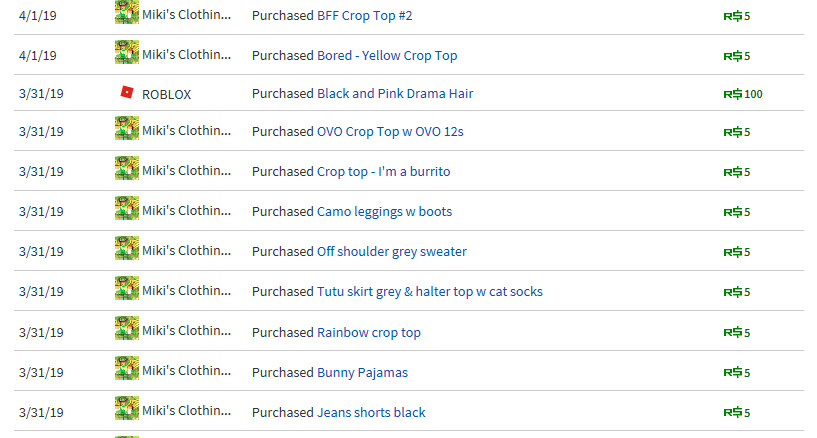Click seller icon beside Bored - Yellow Crop Top
This screenshot has height=438, width=817.
(127, 52)
